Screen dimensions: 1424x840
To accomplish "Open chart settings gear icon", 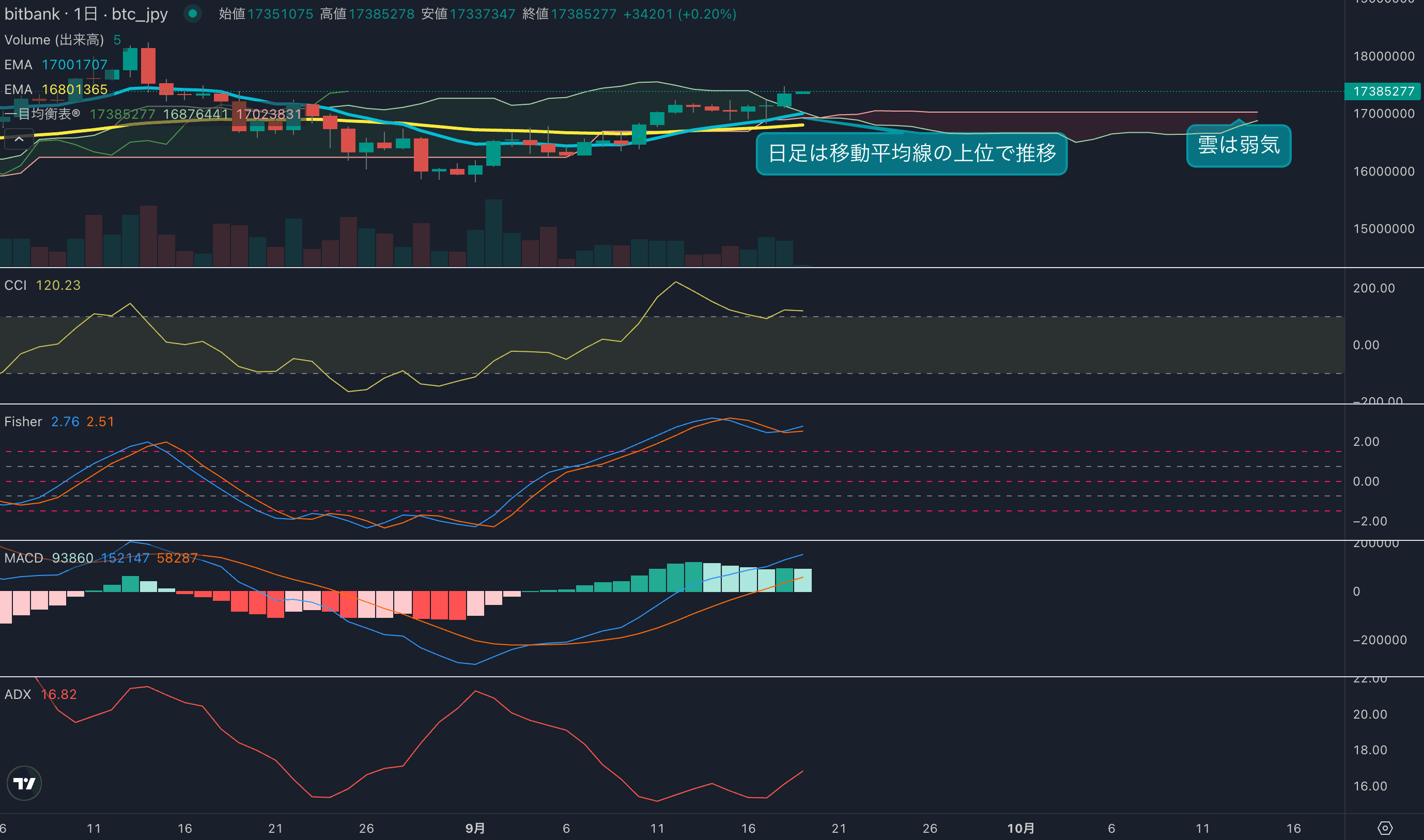I will pos(1384,828).
